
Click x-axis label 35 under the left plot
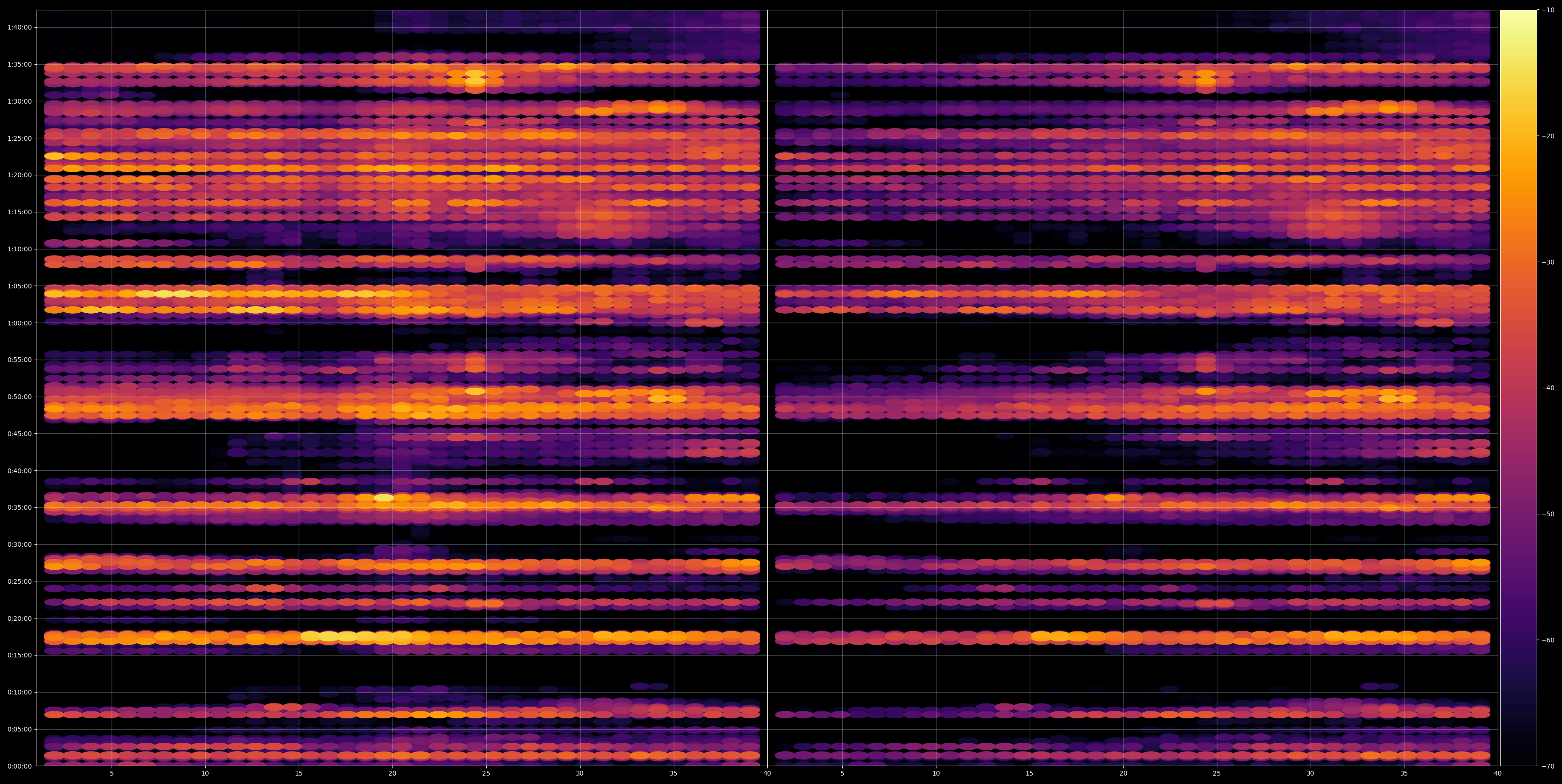click(x=674, y=773)
